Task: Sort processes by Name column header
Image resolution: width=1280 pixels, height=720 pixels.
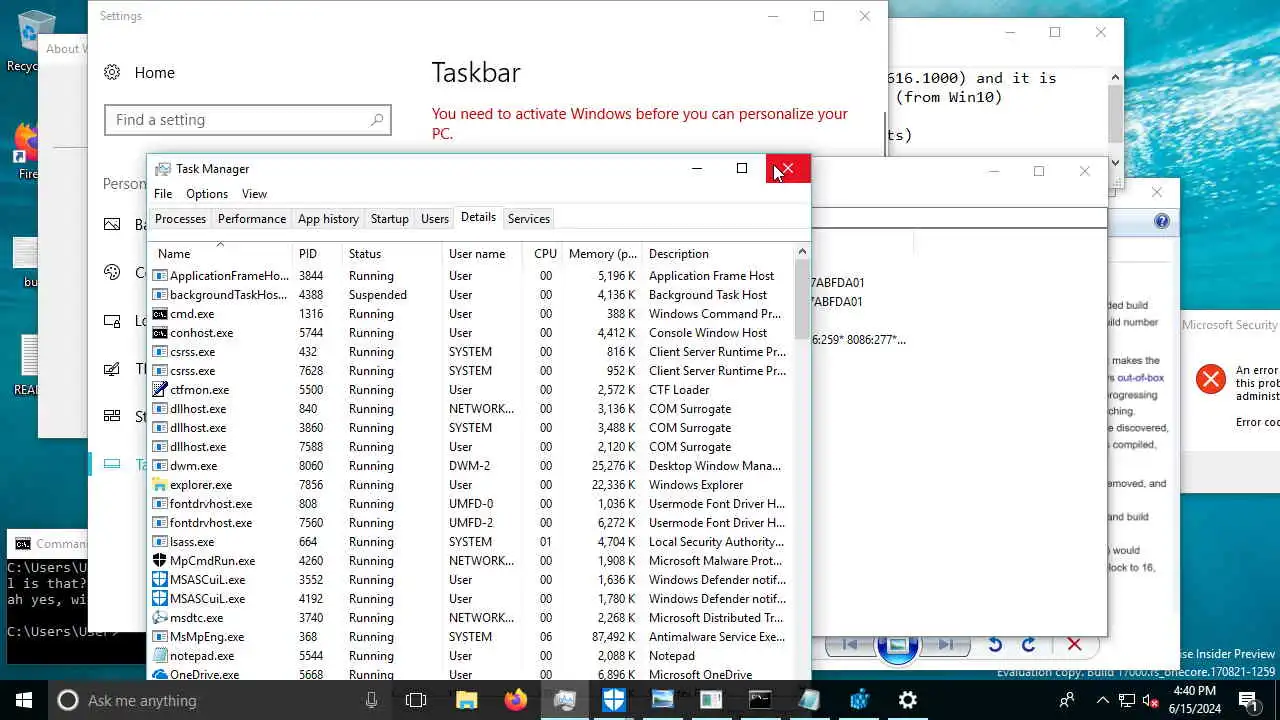Action: (220, 254)
